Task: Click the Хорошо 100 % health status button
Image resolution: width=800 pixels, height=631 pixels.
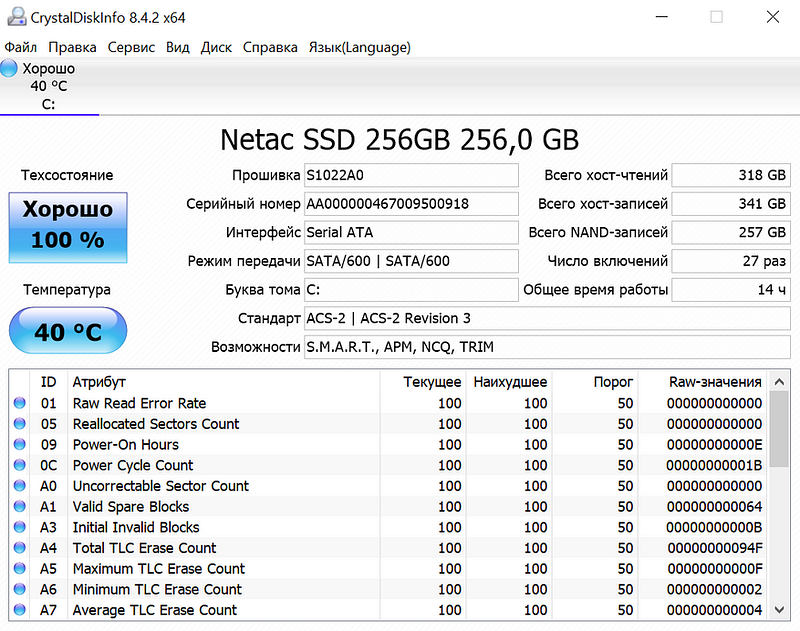Action: point(68,228)
